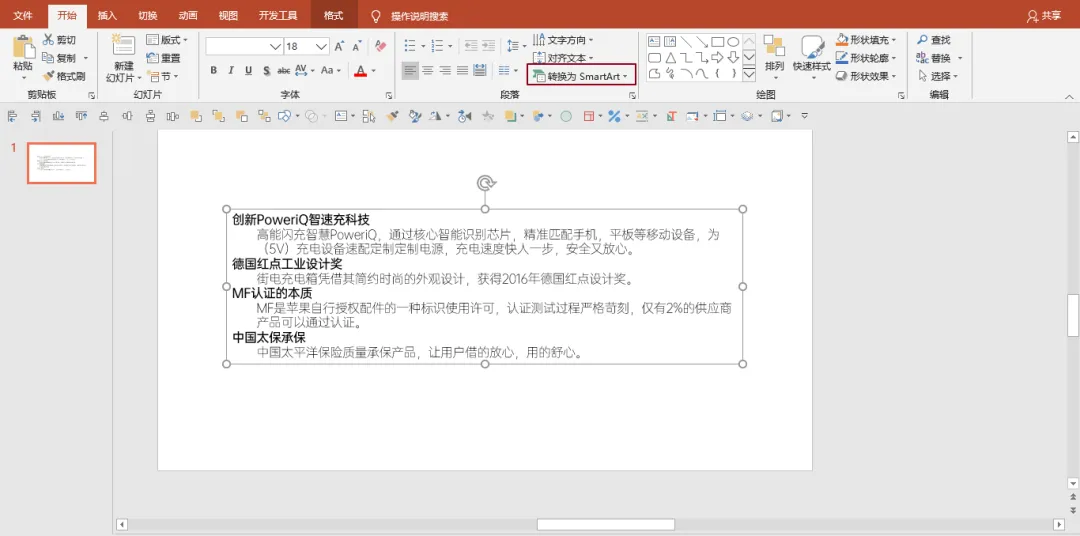This screenshot has height=536, width=1080.
Task: Open the font name dropdown
Action: coord(276,46)
